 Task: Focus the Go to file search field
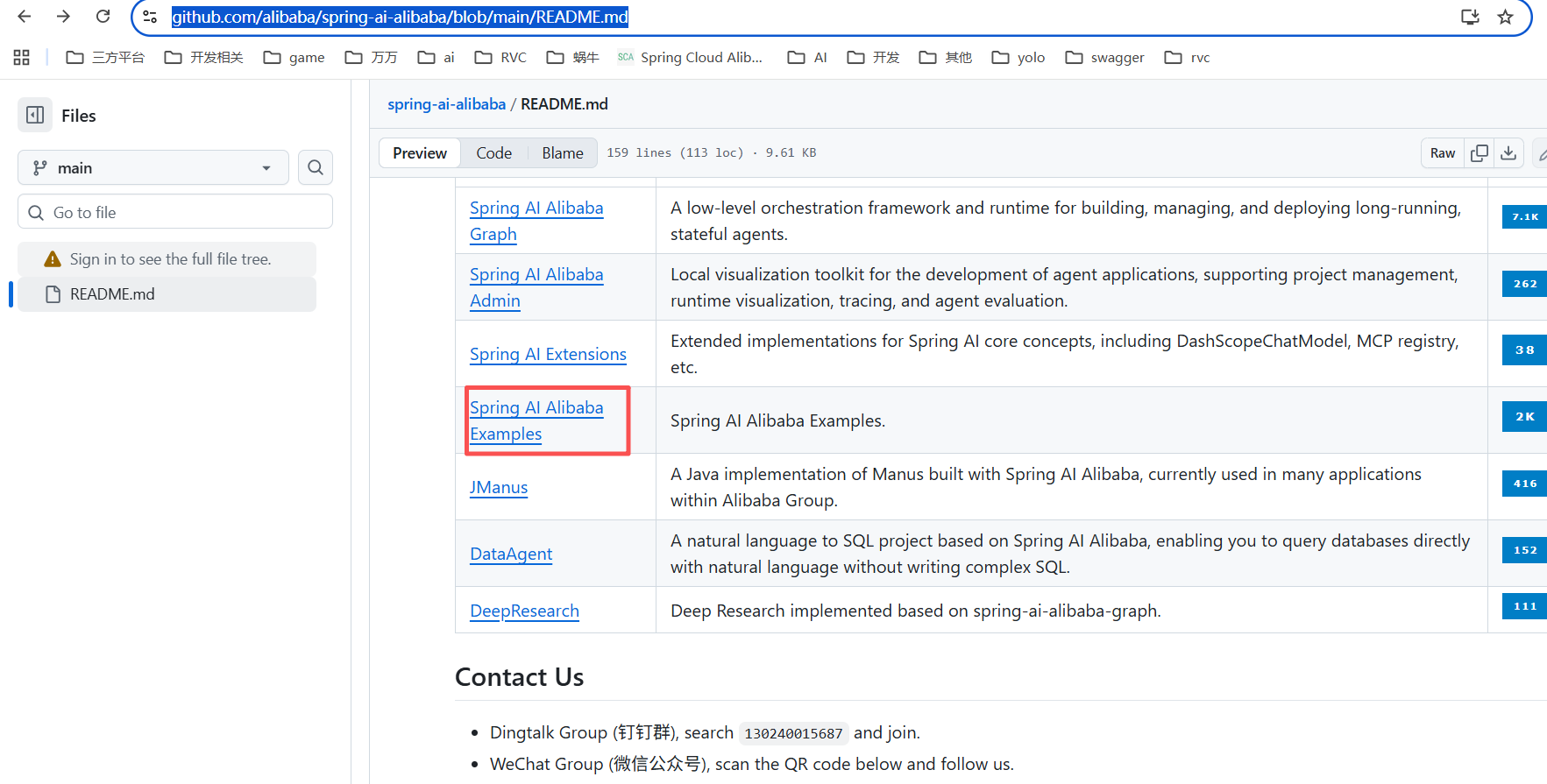(175, 212)
